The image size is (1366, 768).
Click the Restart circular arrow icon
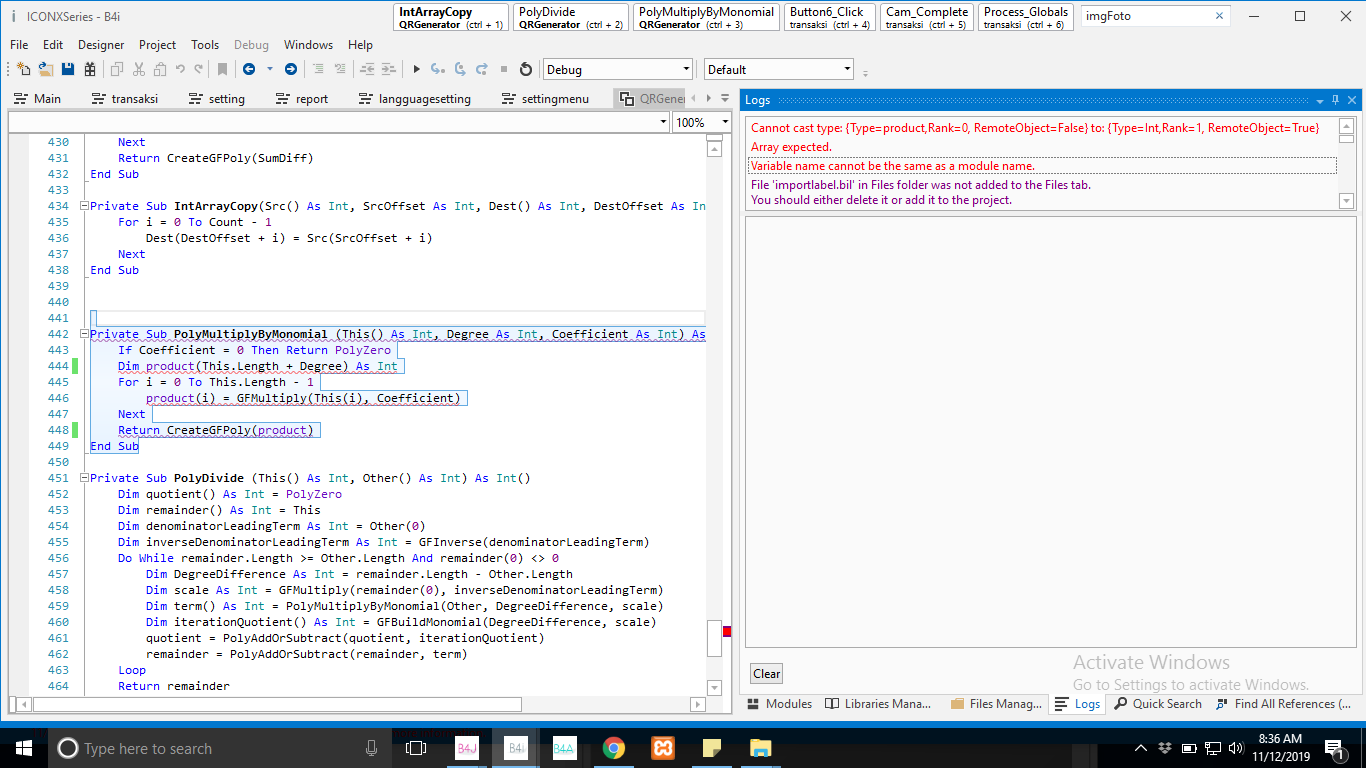526,69
